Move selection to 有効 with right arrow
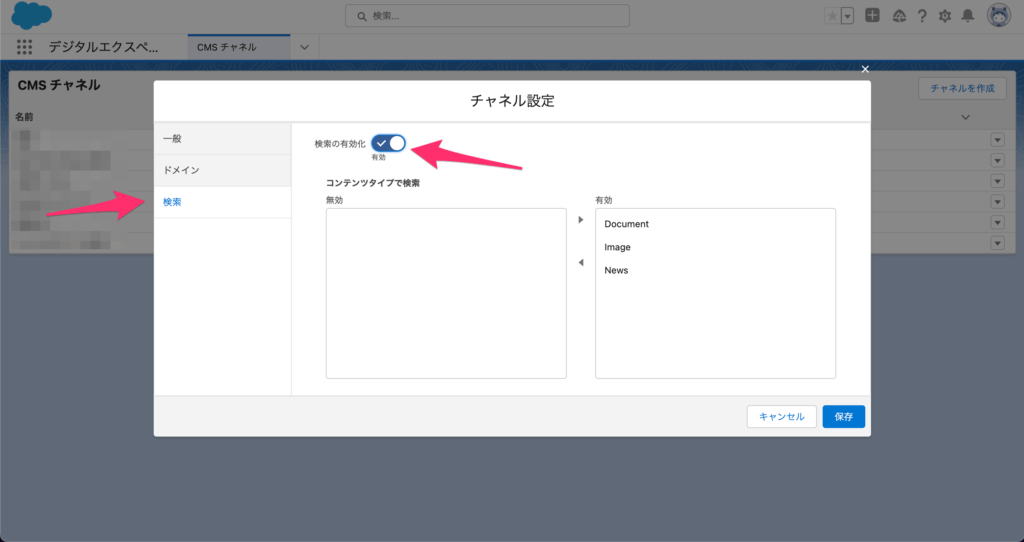The image size is (1024, 542). point(581,220)
